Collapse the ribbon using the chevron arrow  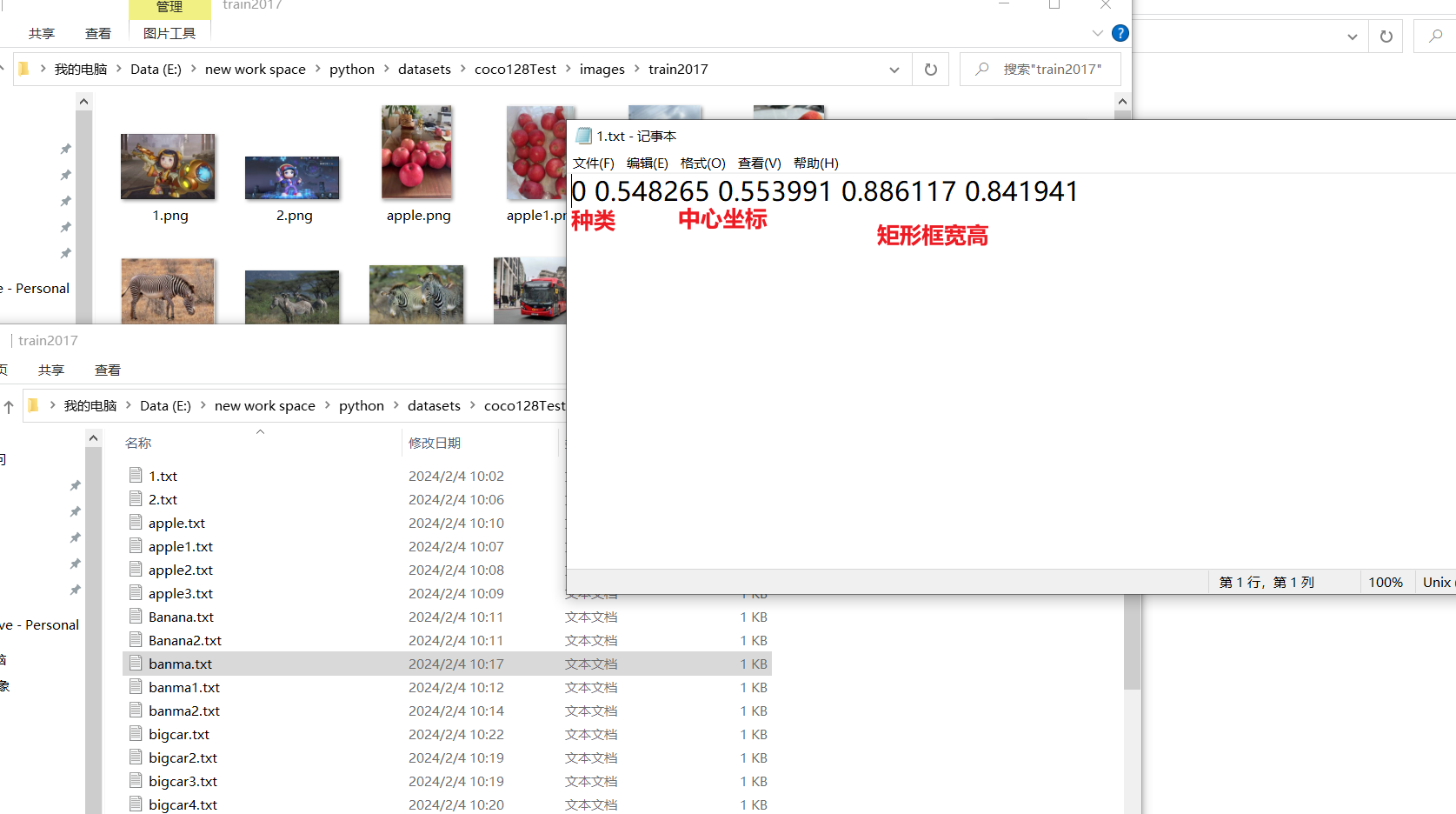pyautogui.click(x=1097, y=33)
